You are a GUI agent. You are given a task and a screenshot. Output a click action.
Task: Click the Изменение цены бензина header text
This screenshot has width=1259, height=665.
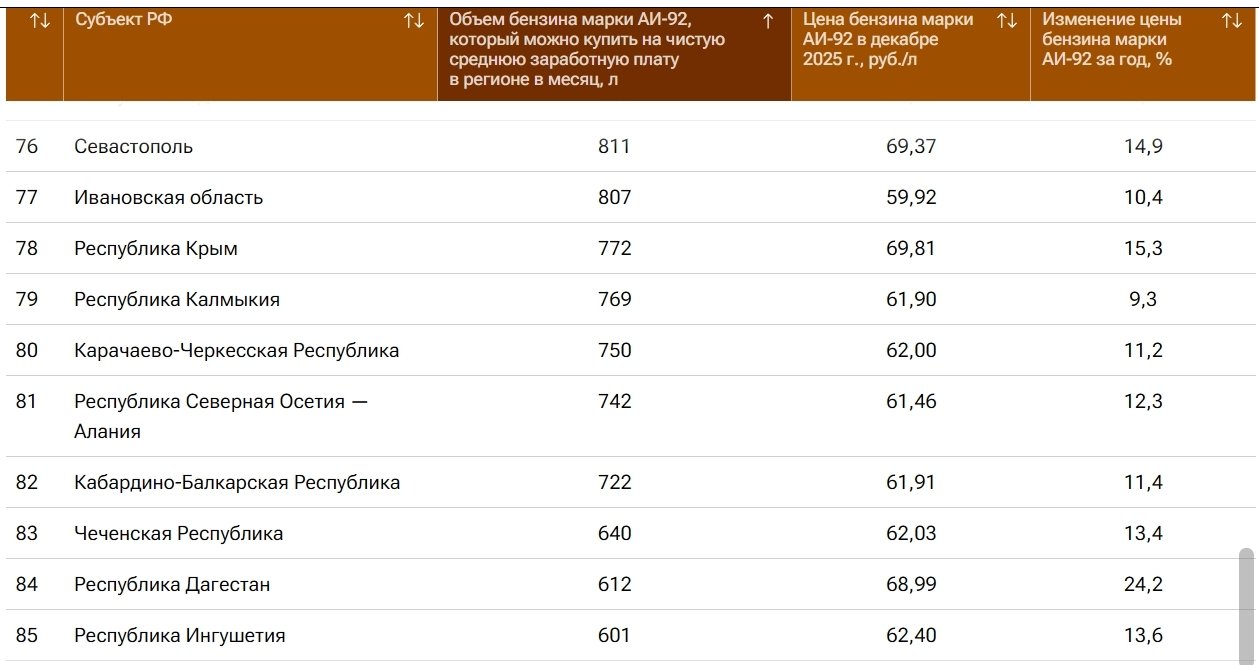pyautogui.click(x=1112, y=40)
